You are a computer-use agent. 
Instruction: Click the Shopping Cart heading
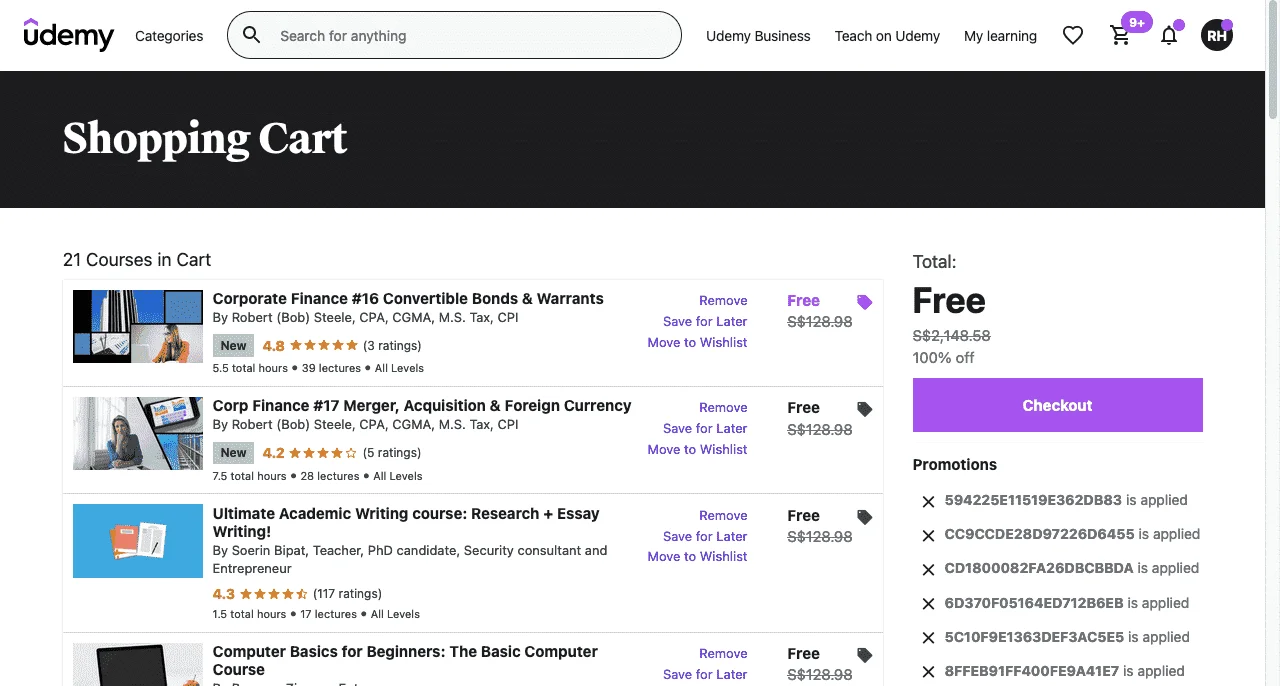205,139
